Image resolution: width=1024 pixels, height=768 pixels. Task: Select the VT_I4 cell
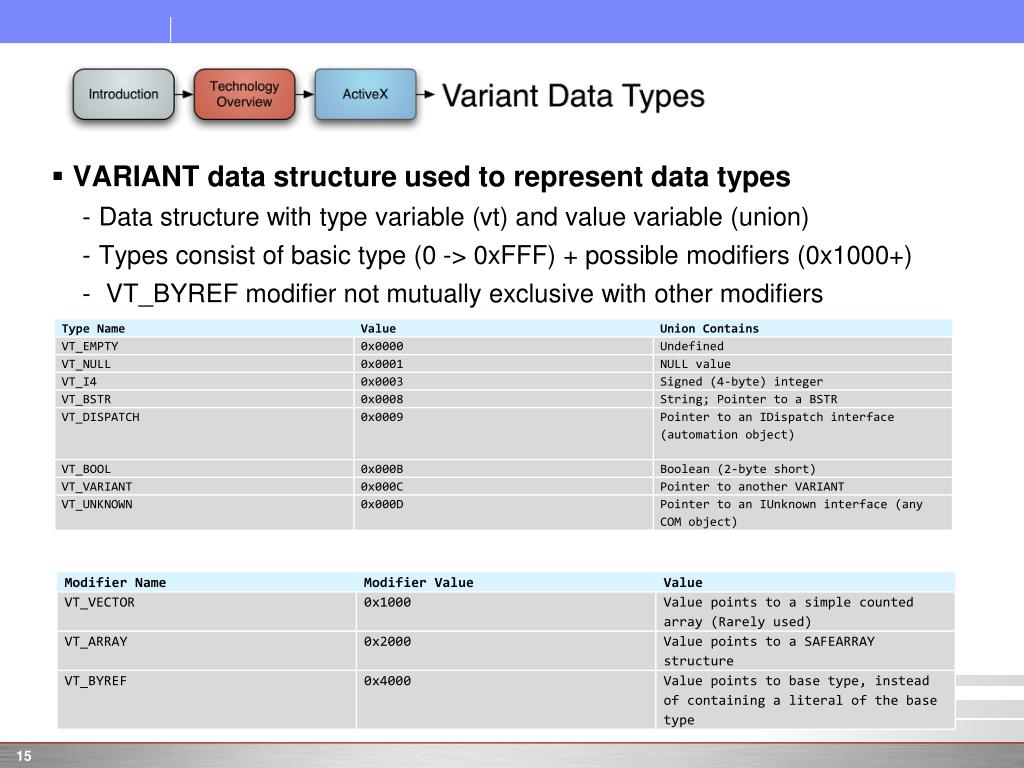(205, 381)
